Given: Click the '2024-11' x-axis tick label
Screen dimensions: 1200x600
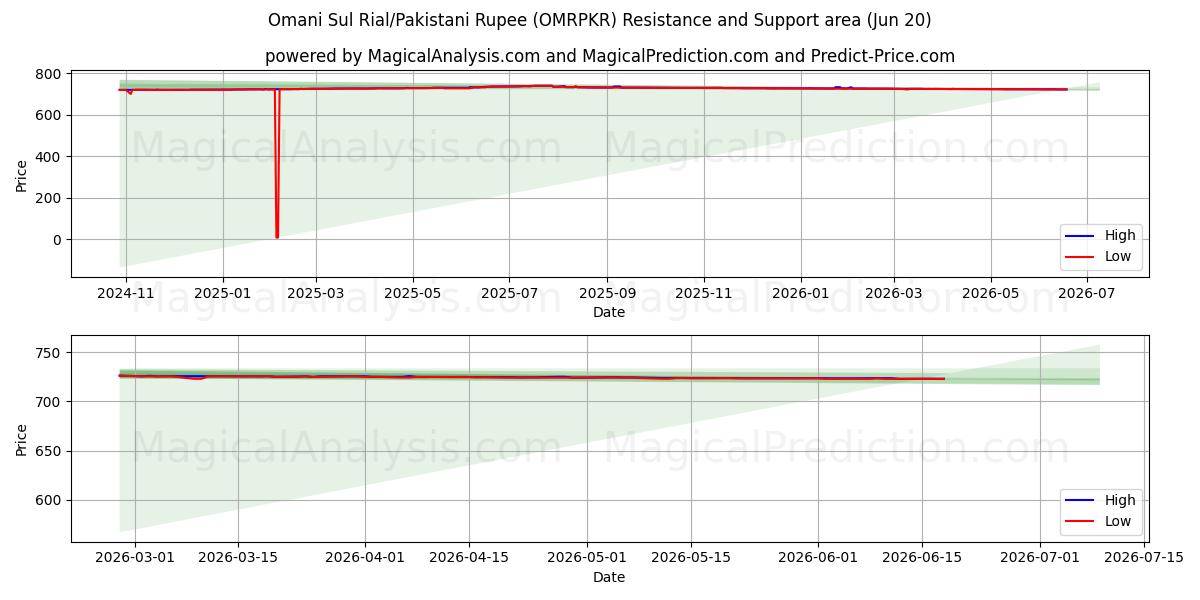Looking at the screenshot, I should click(125, 294).
